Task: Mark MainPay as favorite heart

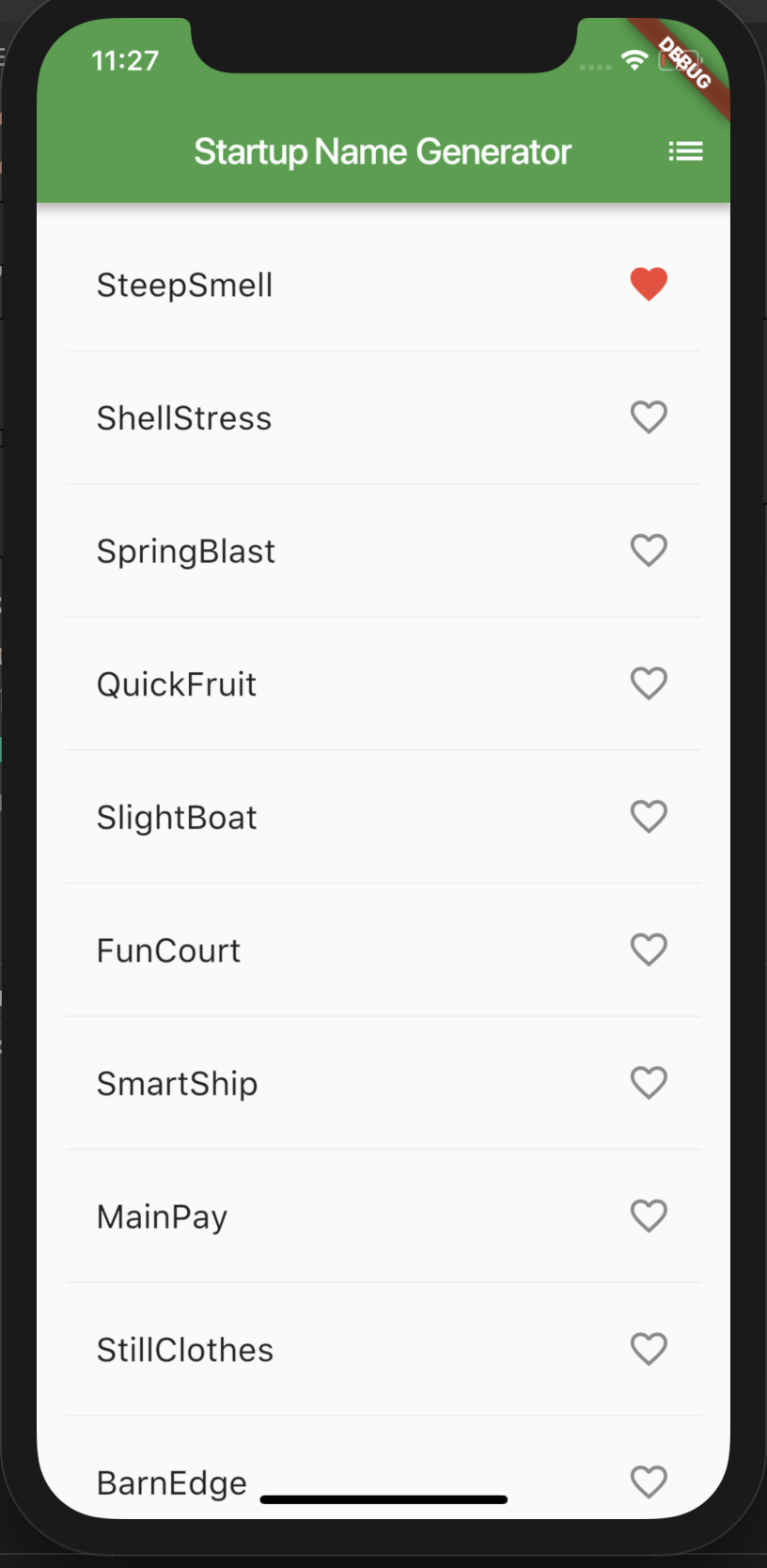Action: 649,1216
